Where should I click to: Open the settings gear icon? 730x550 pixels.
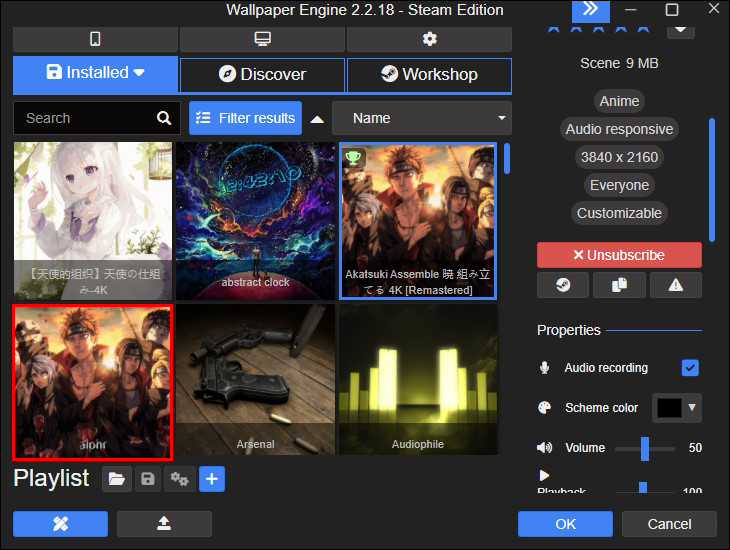[429, 39]
